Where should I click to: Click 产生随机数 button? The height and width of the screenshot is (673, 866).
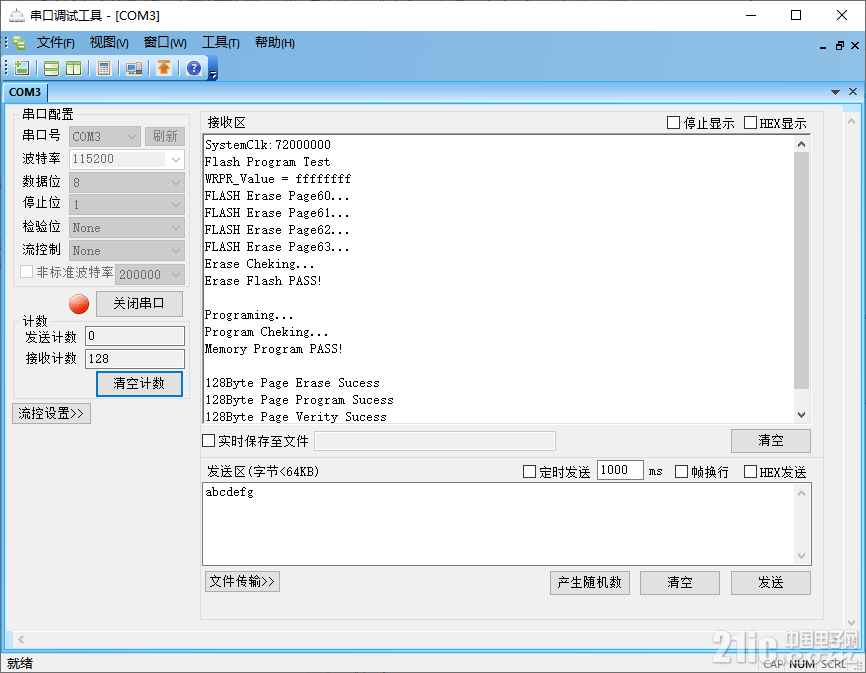coord(590,582)
